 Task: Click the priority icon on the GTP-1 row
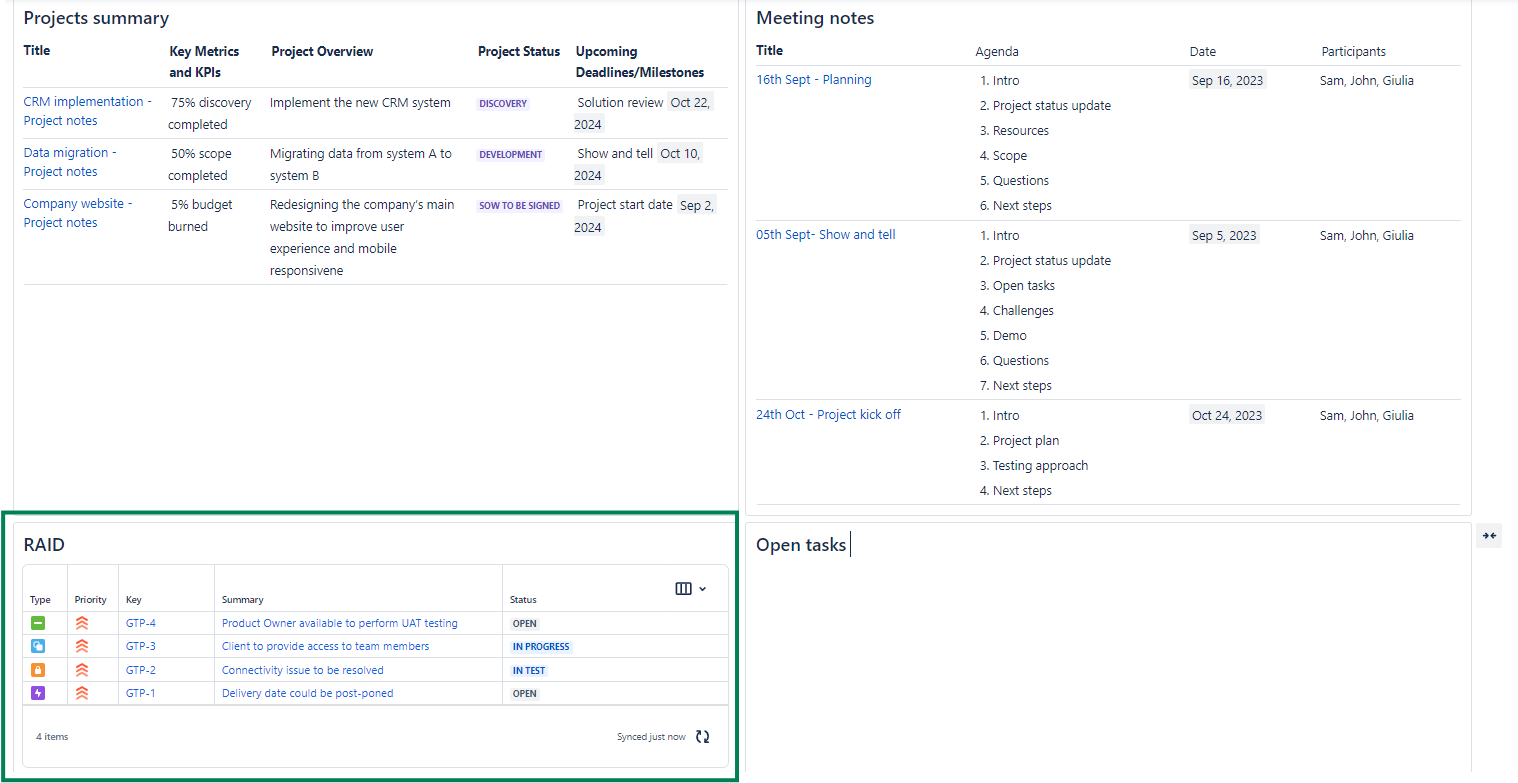point(81,692)
